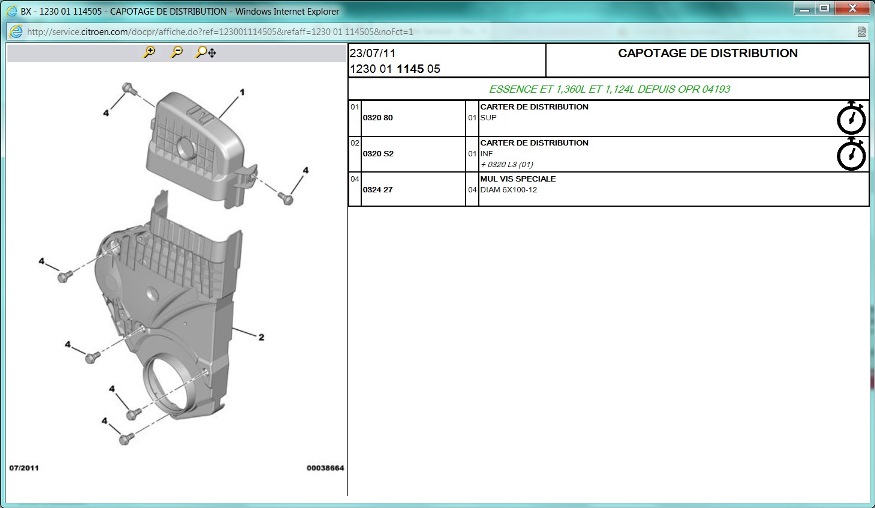Click the 07/2011 diagram date label
Image resolution: width=875 pixels, height=508 pixels.
coord(24,468)
